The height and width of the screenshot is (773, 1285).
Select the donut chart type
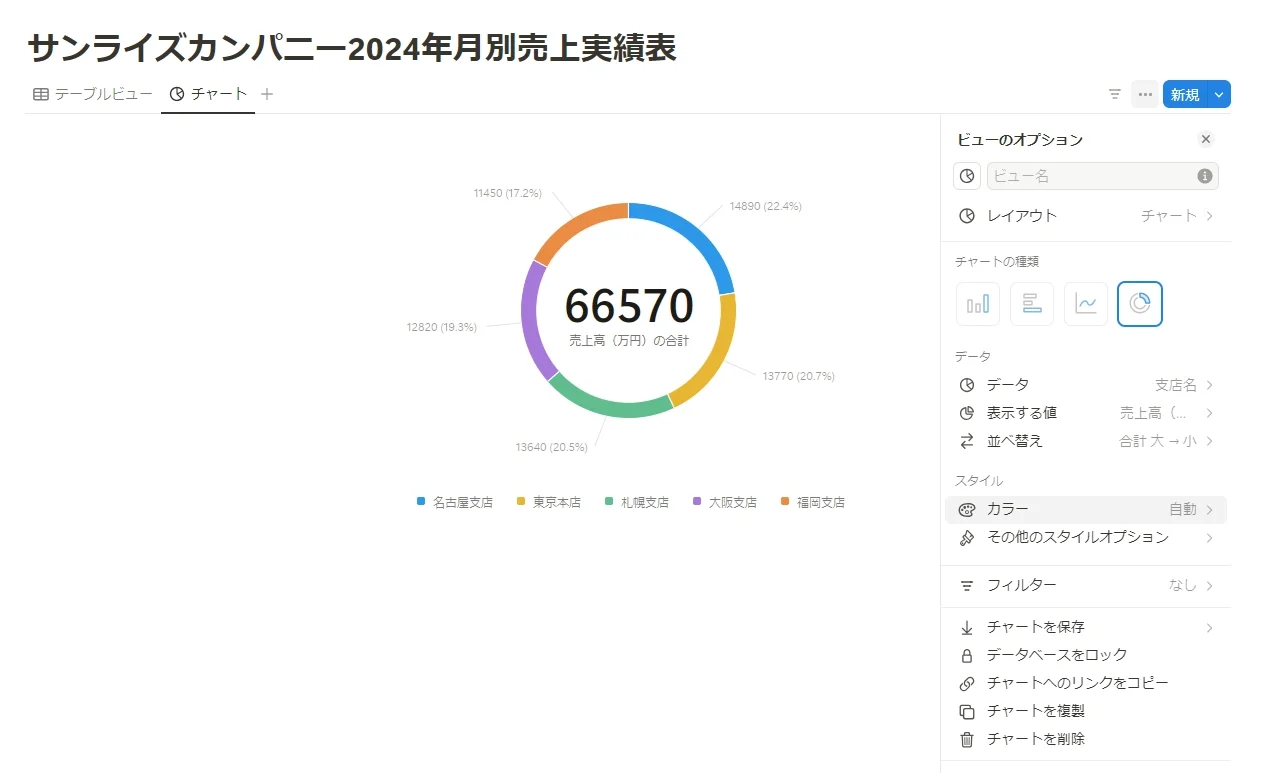1140,304
